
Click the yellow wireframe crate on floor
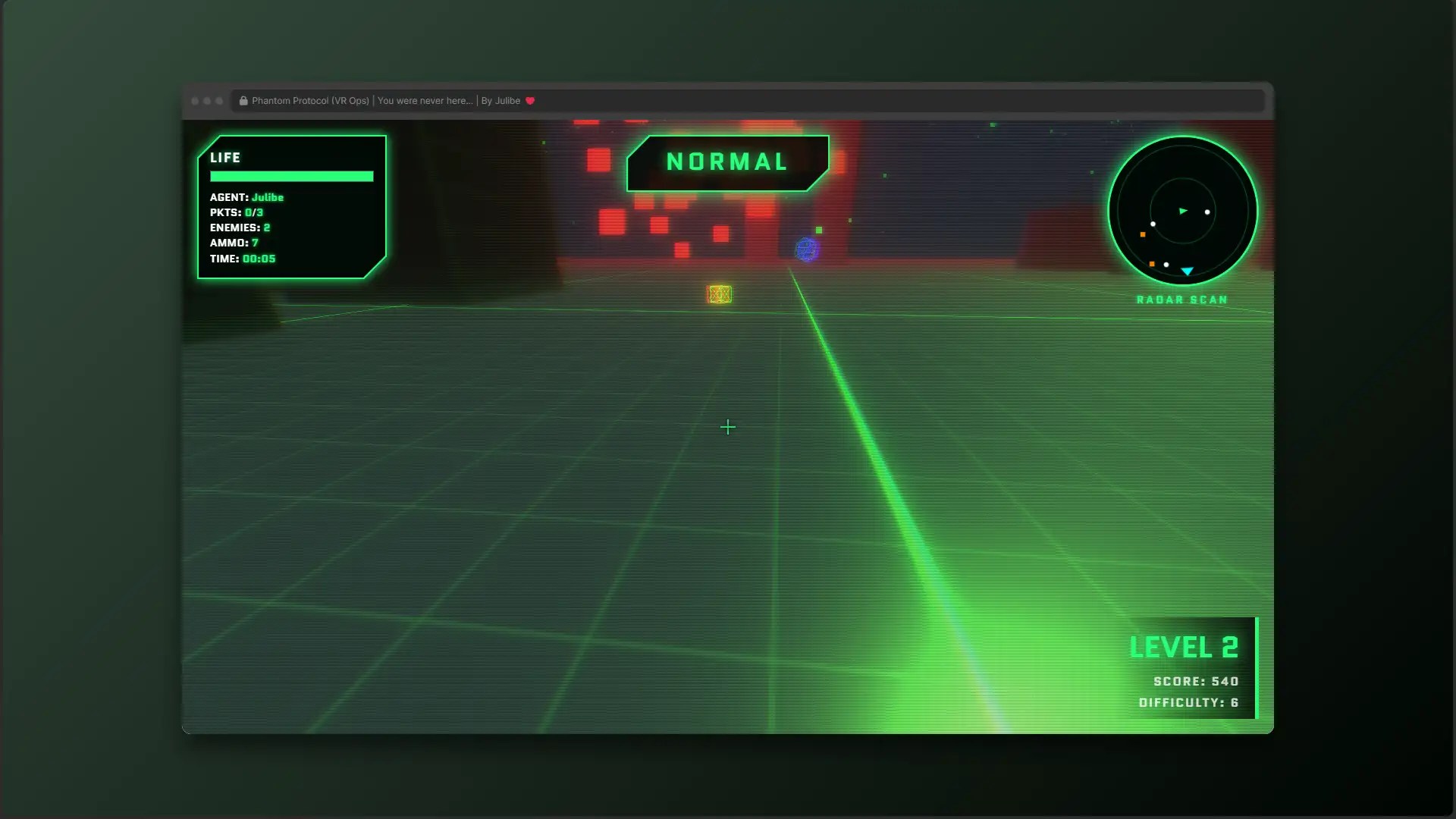pos(720,294)
